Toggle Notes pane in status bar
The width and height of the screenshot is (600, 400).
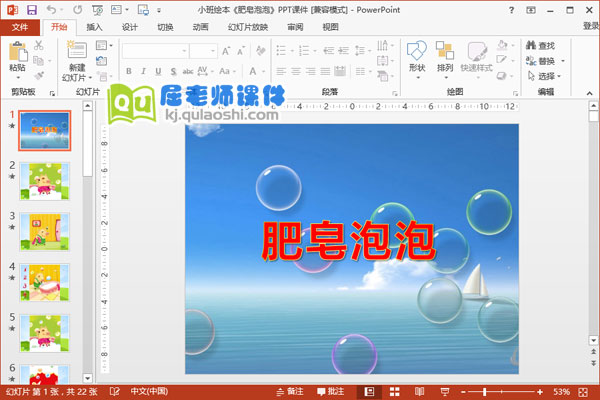[290, 392]
